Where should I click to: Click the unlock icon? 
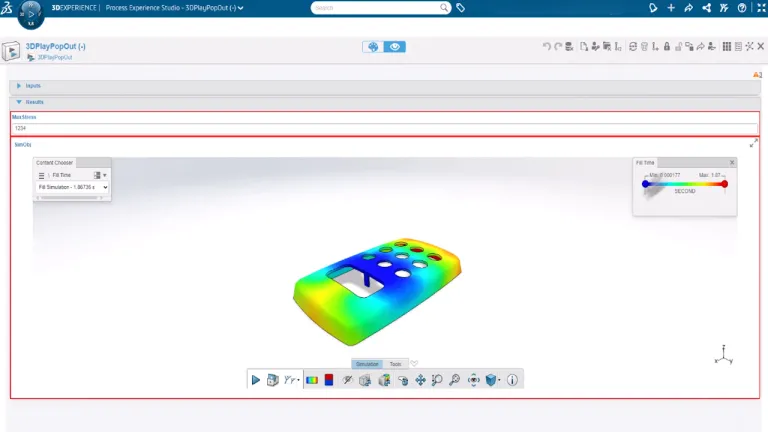678,47
